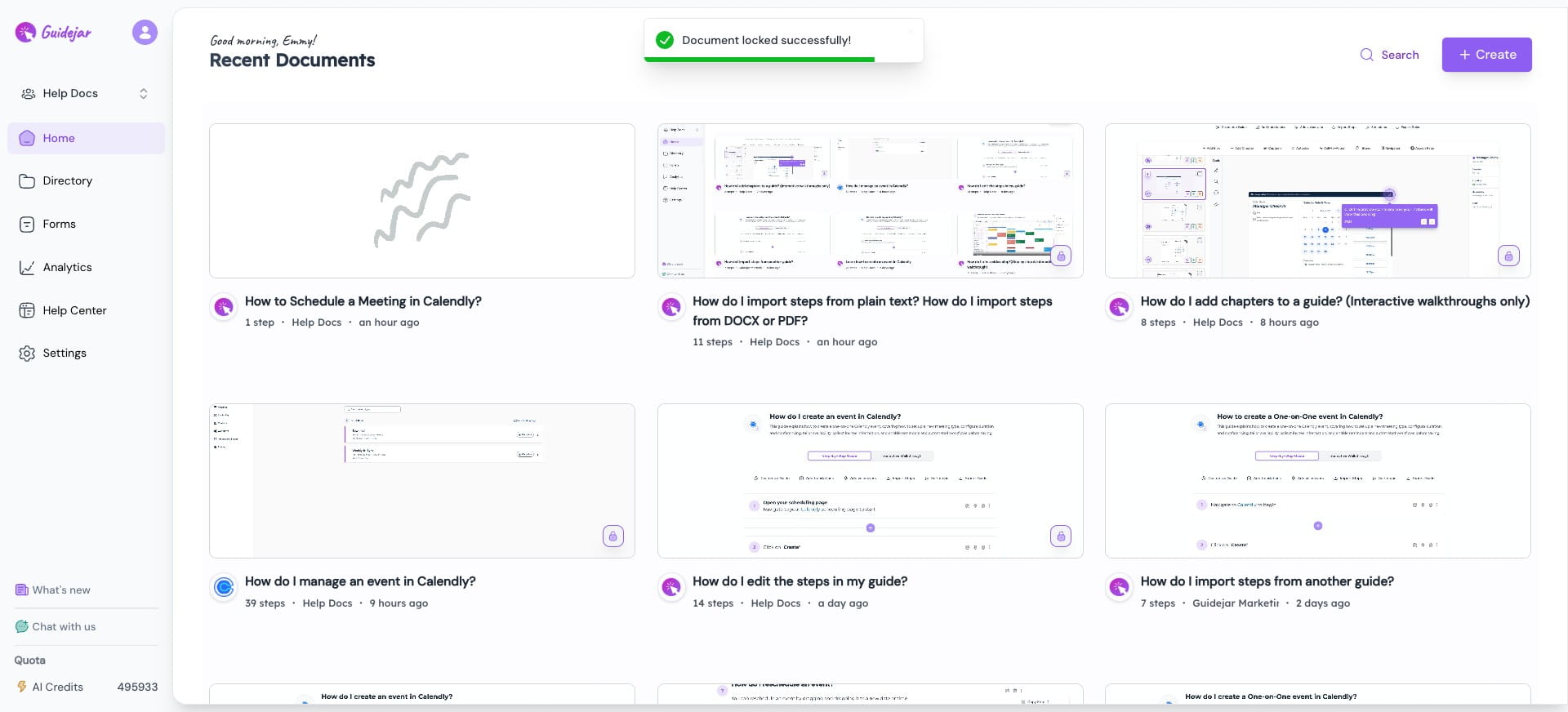Click the 1 step count label

[260, 323]
